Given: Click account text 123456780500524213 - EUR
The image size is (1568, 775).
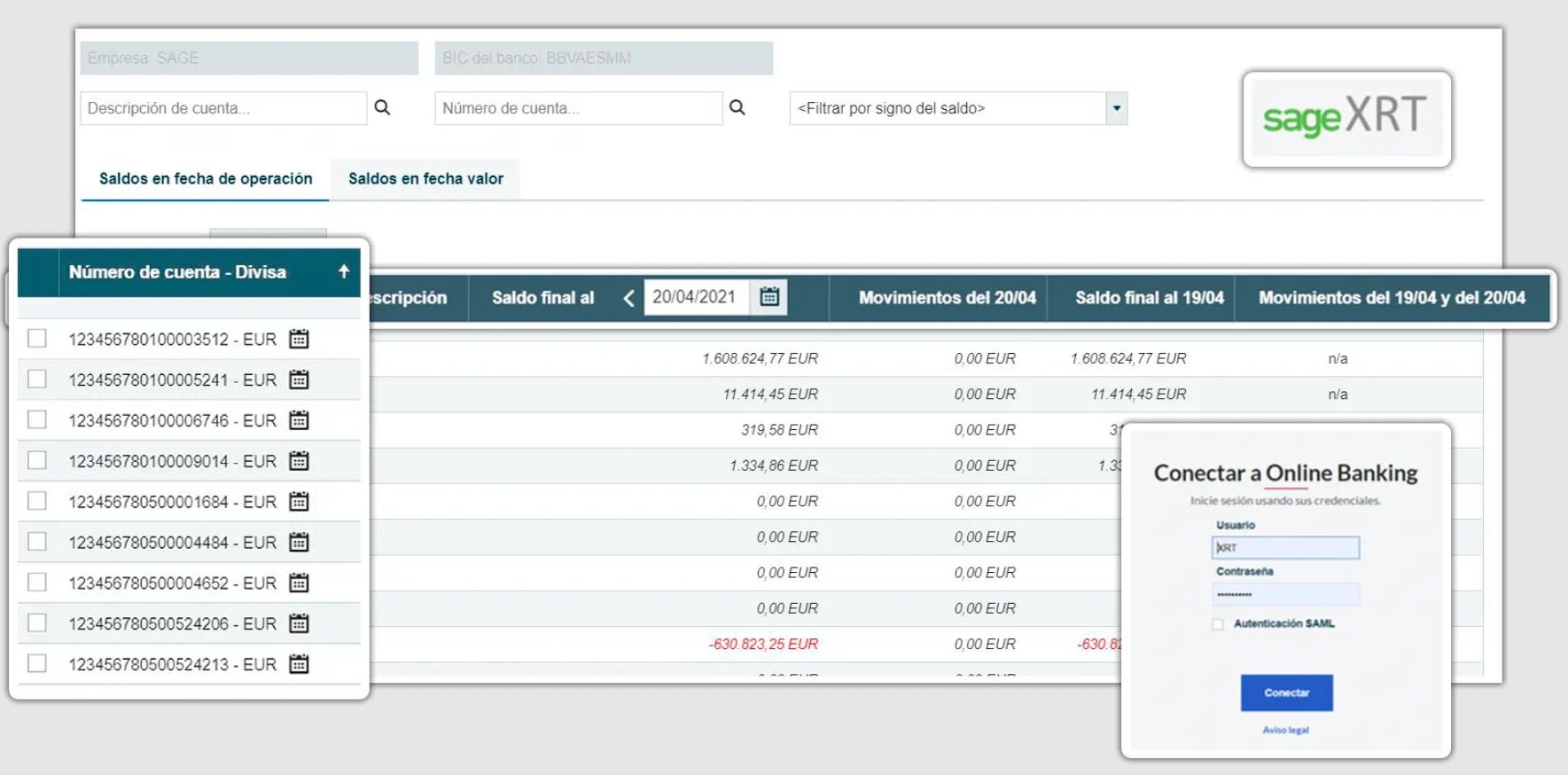Looking at the screenshot, I should (x=173, y=664).
